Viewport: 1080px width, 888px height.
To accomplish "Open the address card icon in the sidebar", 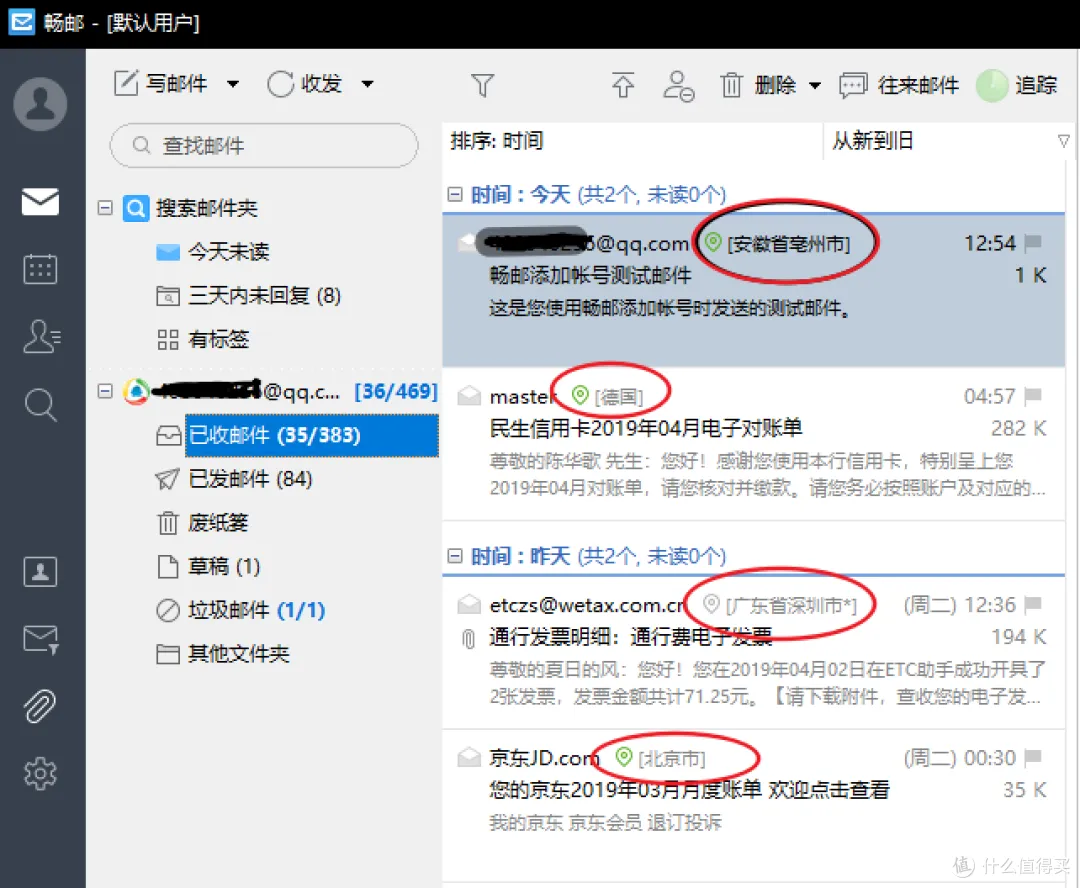I will tap(40, 572).
